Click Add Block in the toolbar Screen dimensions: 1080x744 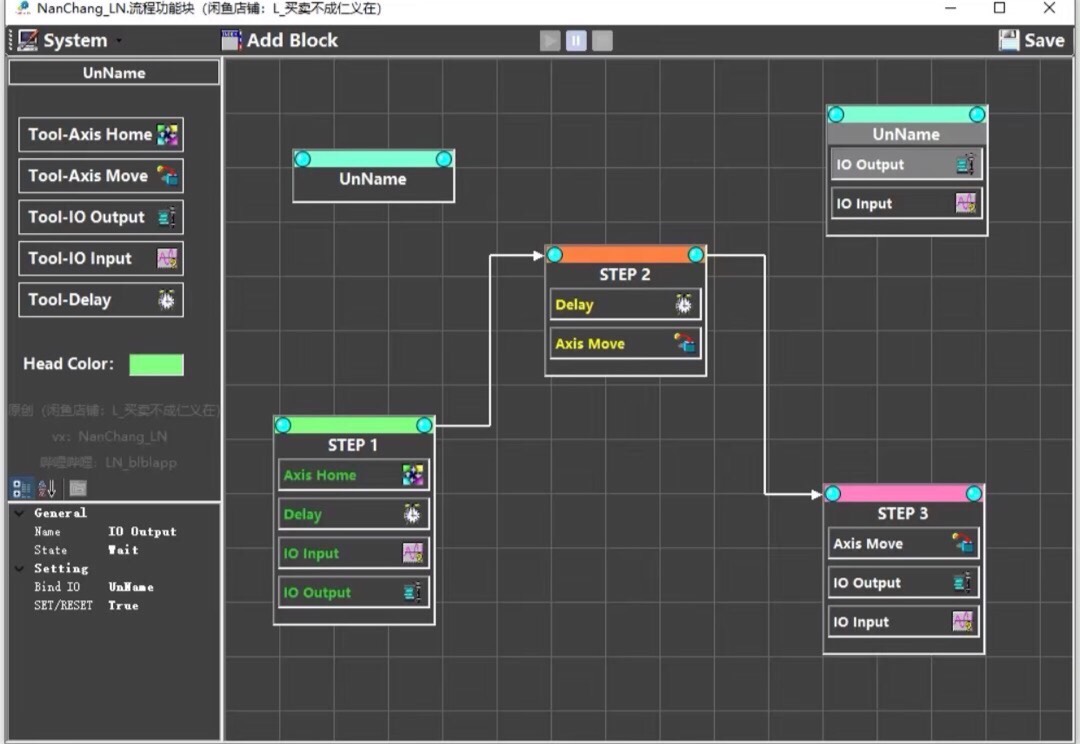click(x=280, y=41)
